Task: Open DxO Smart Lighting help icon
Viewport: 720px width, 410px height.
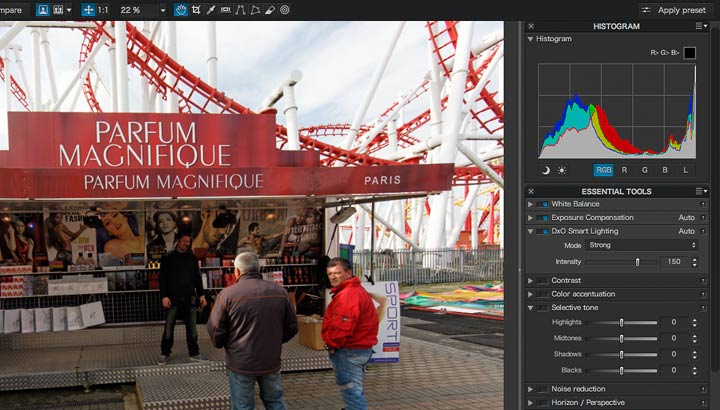Action: 703,231
